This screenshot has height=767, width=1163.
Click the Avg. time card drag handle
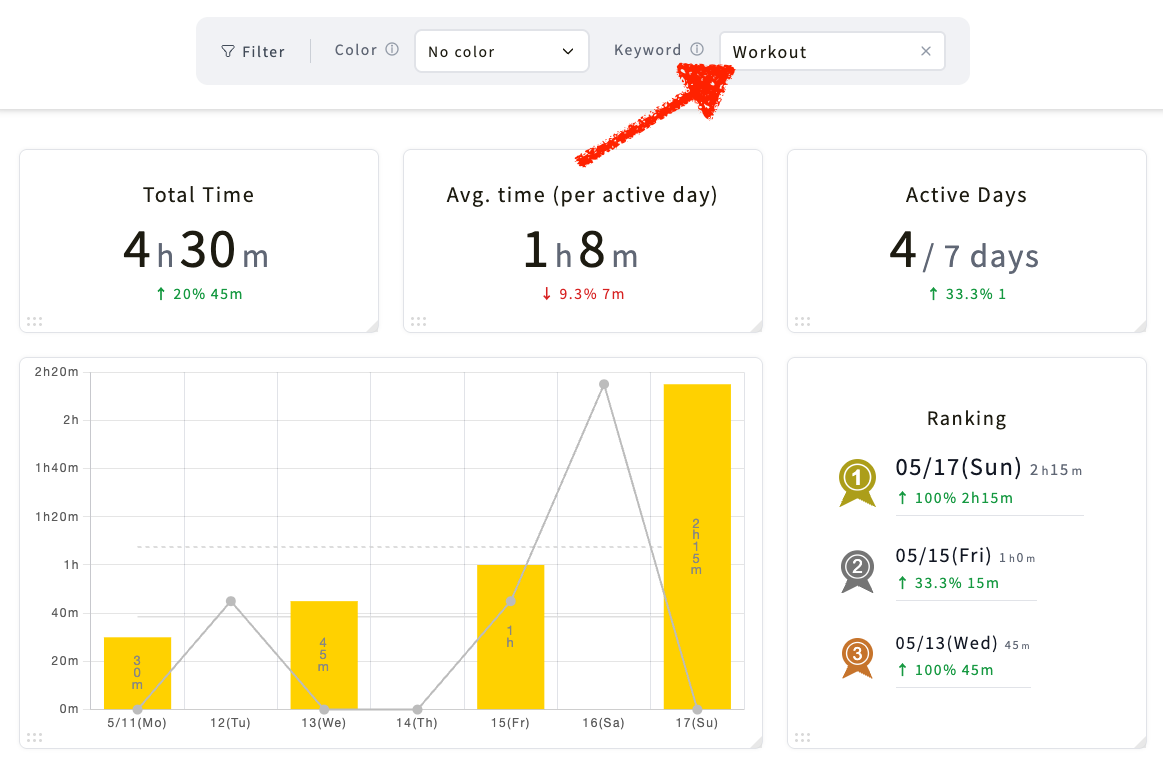point(418,321)
